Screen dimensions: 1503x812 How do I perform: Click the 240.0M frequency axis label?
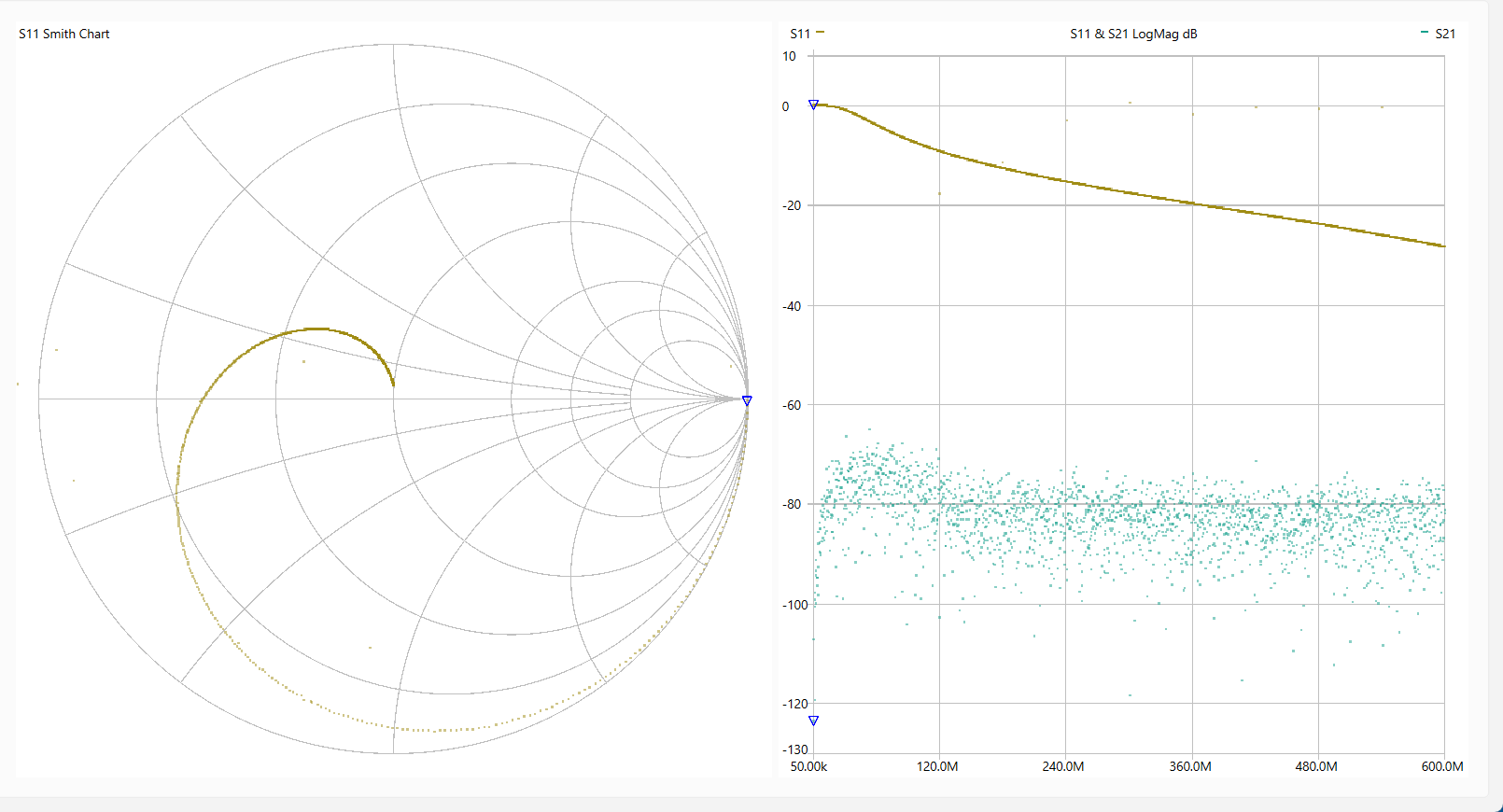click(1063, 766)
